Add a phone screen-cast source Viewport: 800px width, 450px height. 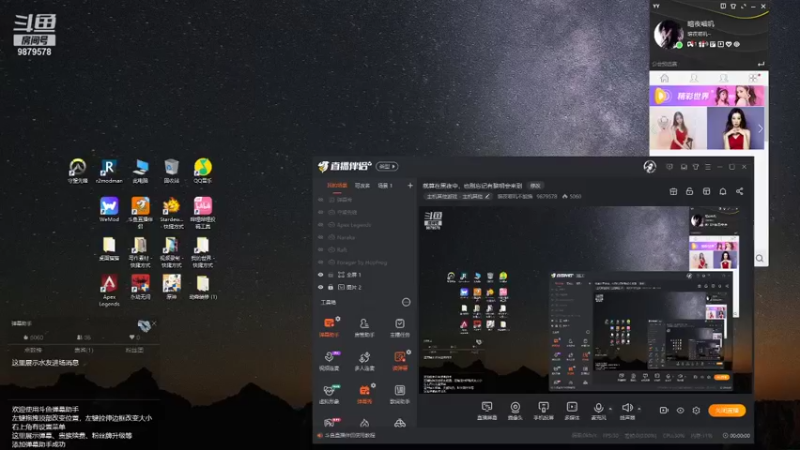point(543,410)
